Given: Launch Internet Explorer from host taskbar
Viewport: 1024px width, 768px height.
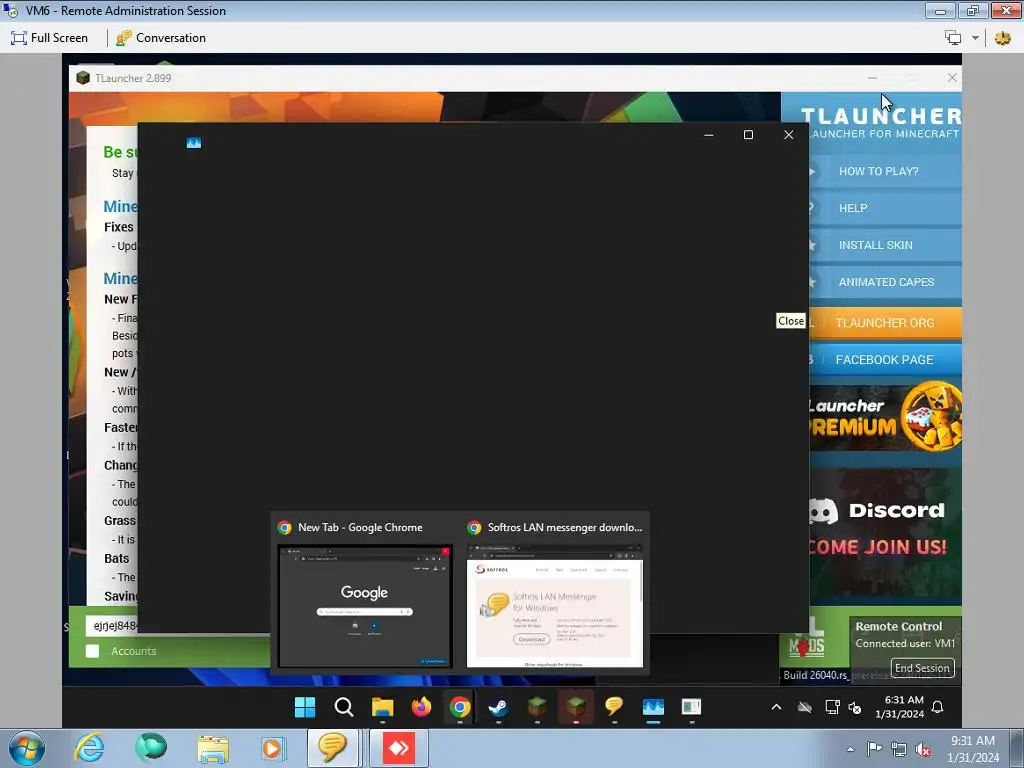Looking at the screenshot, I should (x=89, y=748).
